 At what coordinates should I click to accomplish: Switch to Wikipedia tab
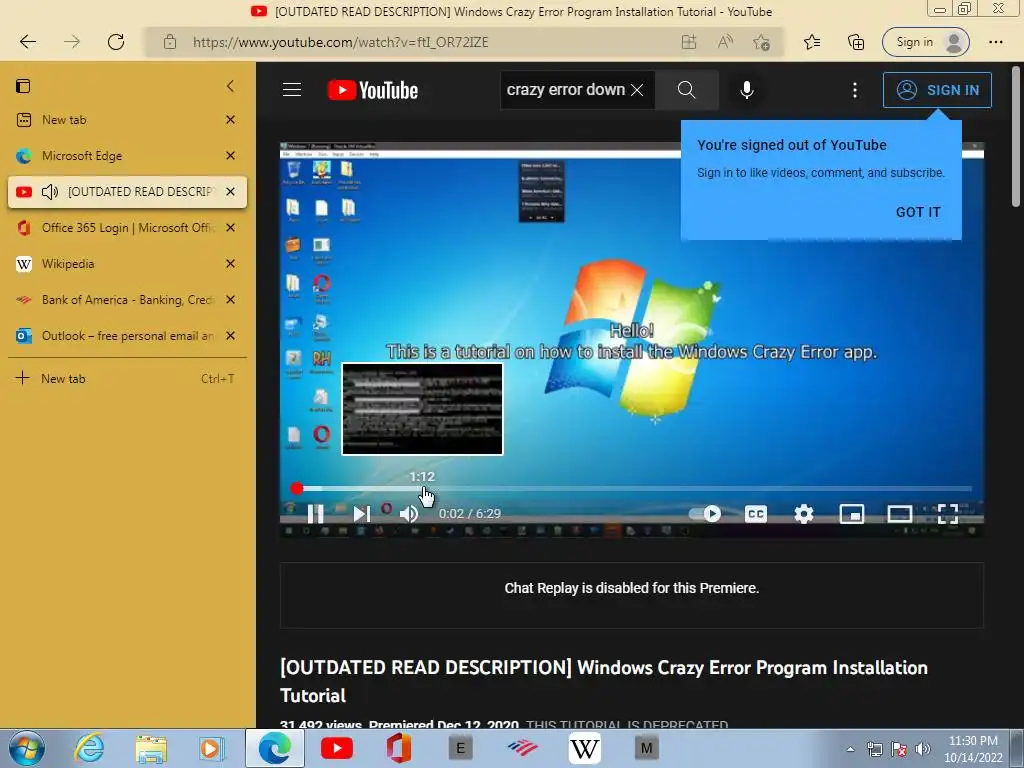tap(127, 264)
